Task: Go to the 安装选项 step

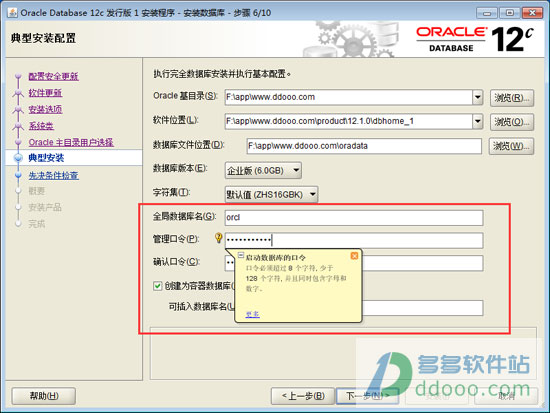Action: pos(45,109)
